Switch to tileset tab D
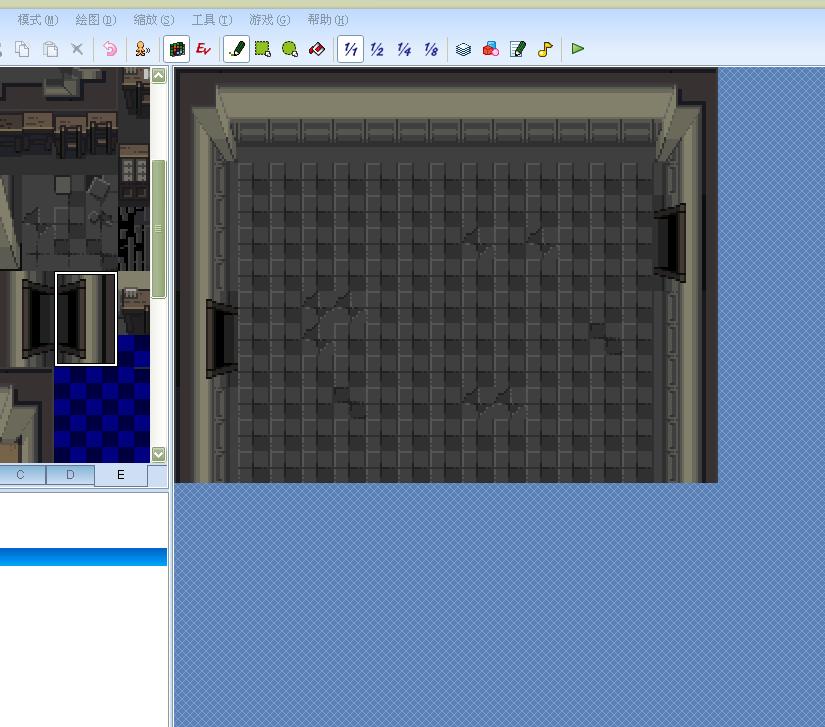825x727 pixels. (71, 474)
